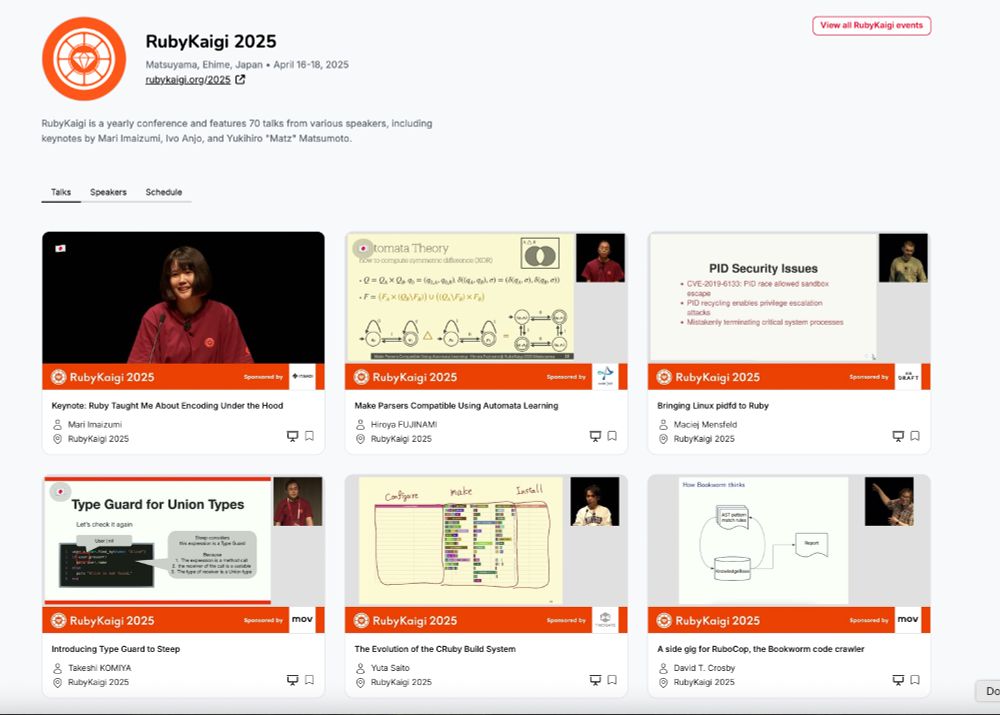The width and height of the screenshot is (1000, 715).
Task: Open Introducing Type Guard to Steep title
Action: 115,649
